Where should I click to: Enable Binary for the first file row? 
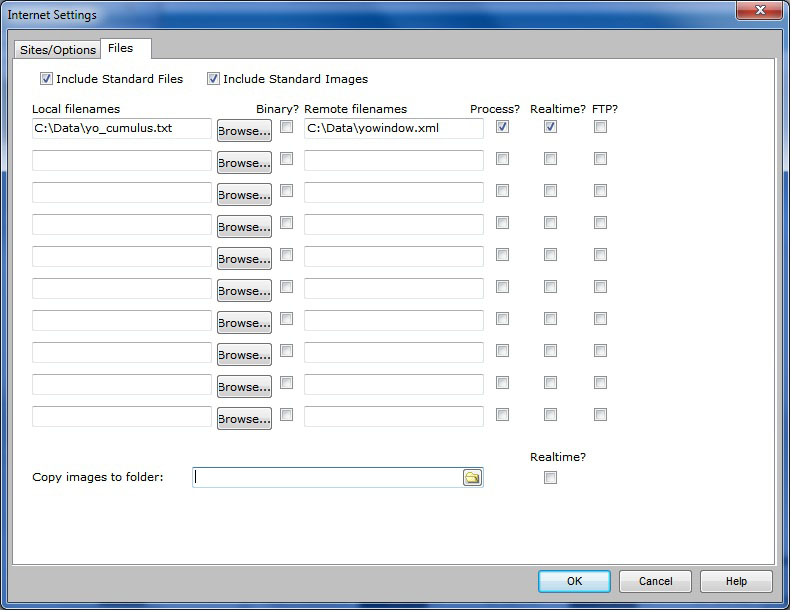(287, 127)
